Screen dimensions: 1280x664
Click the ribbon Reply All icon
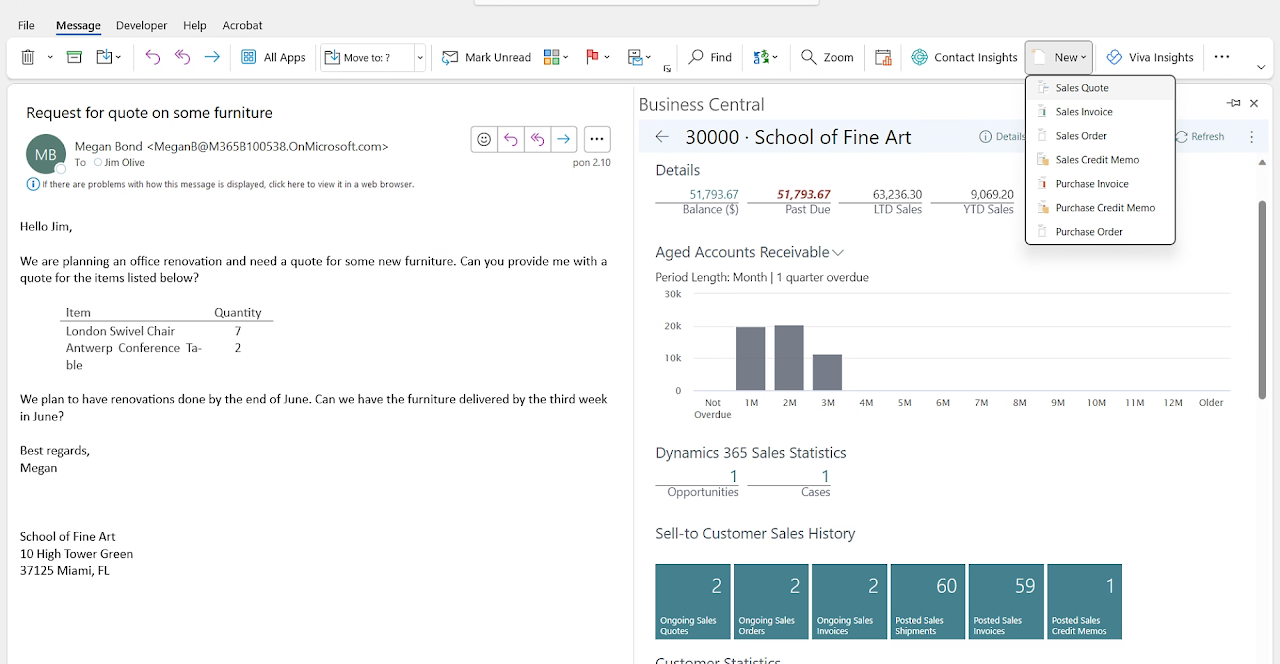pyautogui.click(x=182, y=57)
